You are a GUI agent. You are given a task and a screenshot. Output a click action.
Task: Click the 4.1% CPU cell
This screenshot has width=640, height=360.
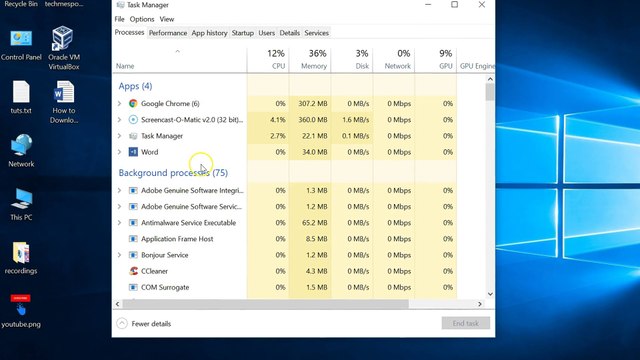(x=268, y=120)
